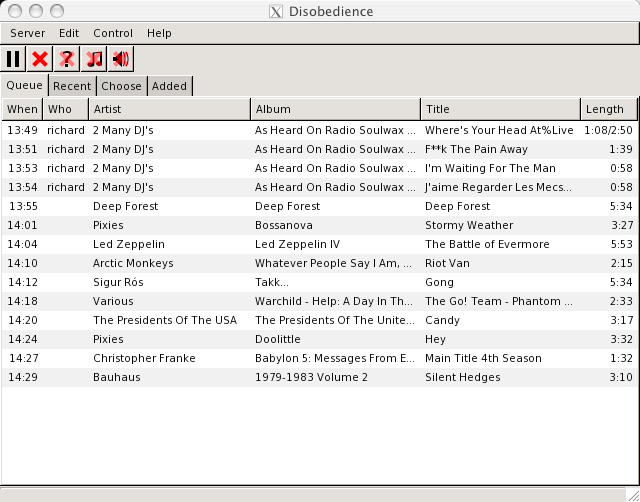This screenshot has width=640, height=502.
Task: Select track Hey
Action: [435, 339]
